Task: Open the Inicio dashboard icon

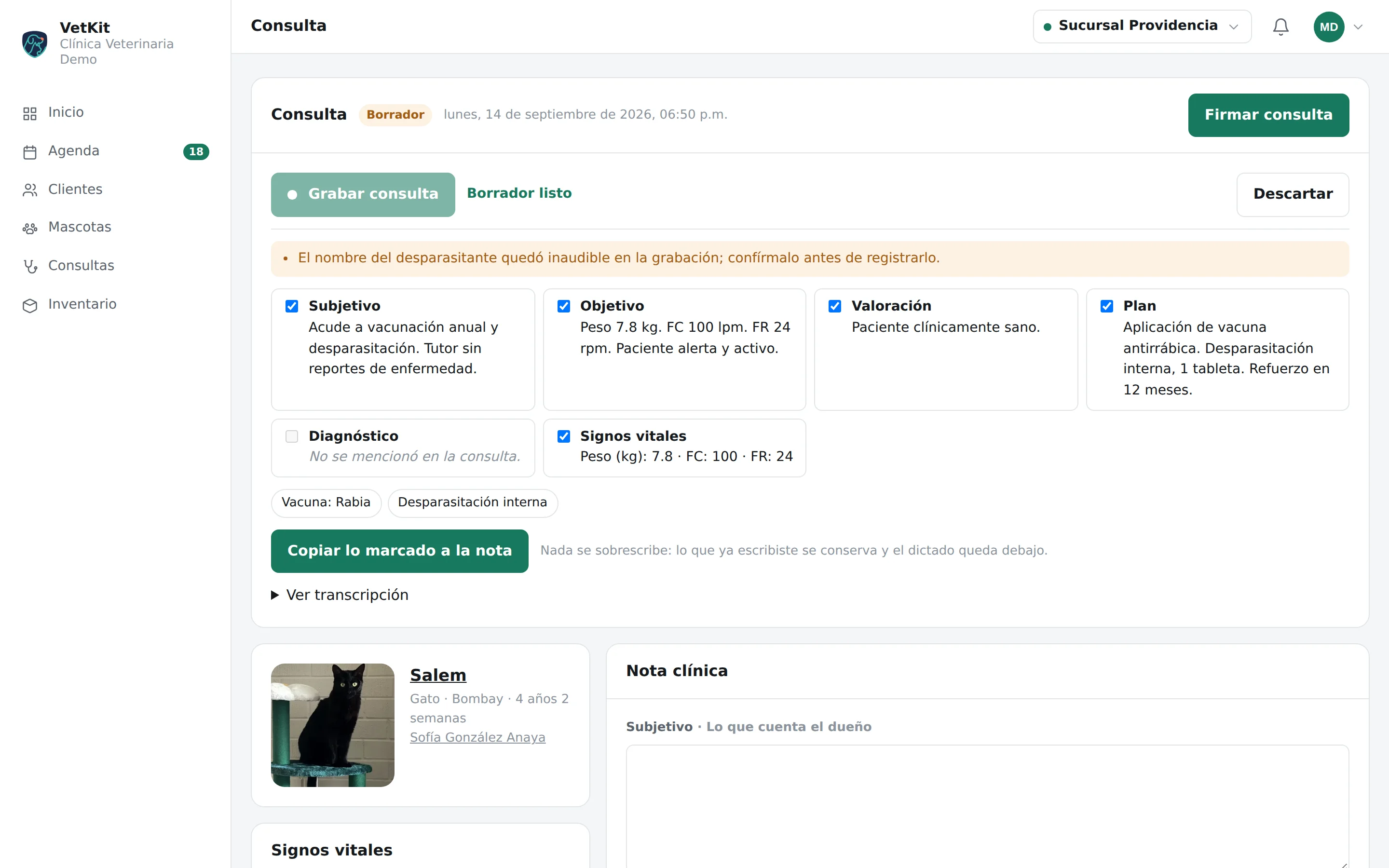Action: point(30,113)
